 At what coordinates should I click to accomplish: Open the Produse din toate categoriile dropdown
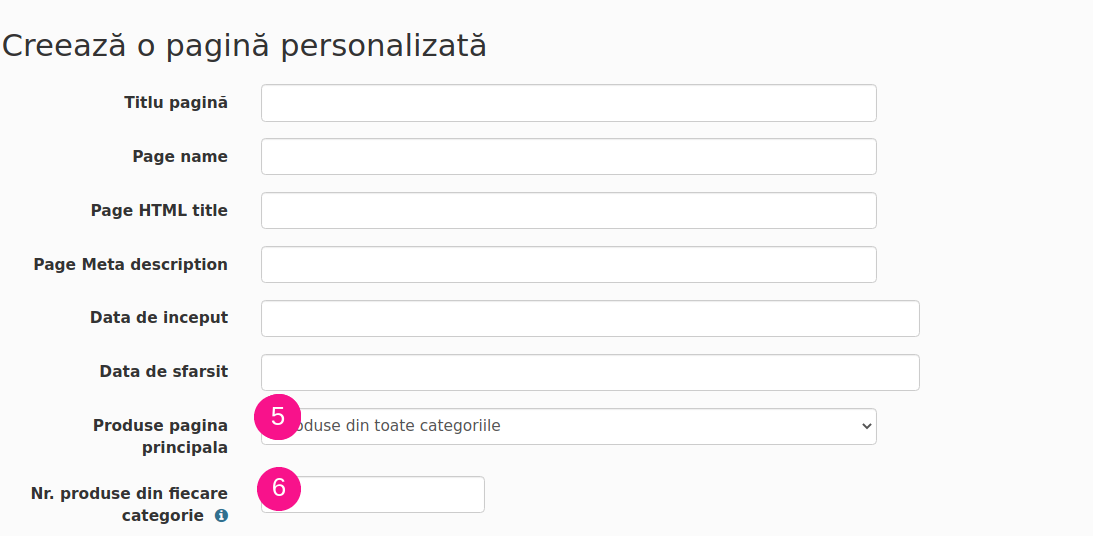pos(569,427)
